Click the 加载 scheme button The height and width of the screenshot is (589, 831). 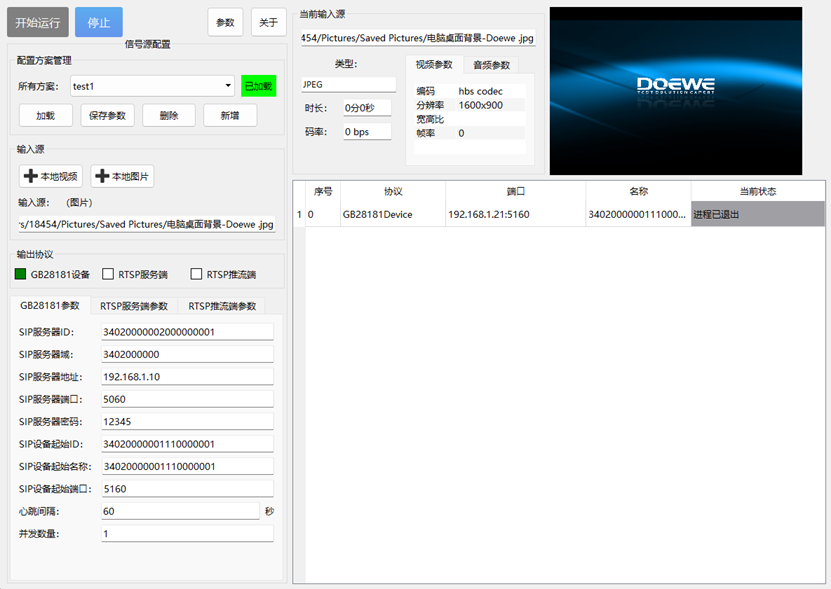pyautogui.click(x=46, y=116)
